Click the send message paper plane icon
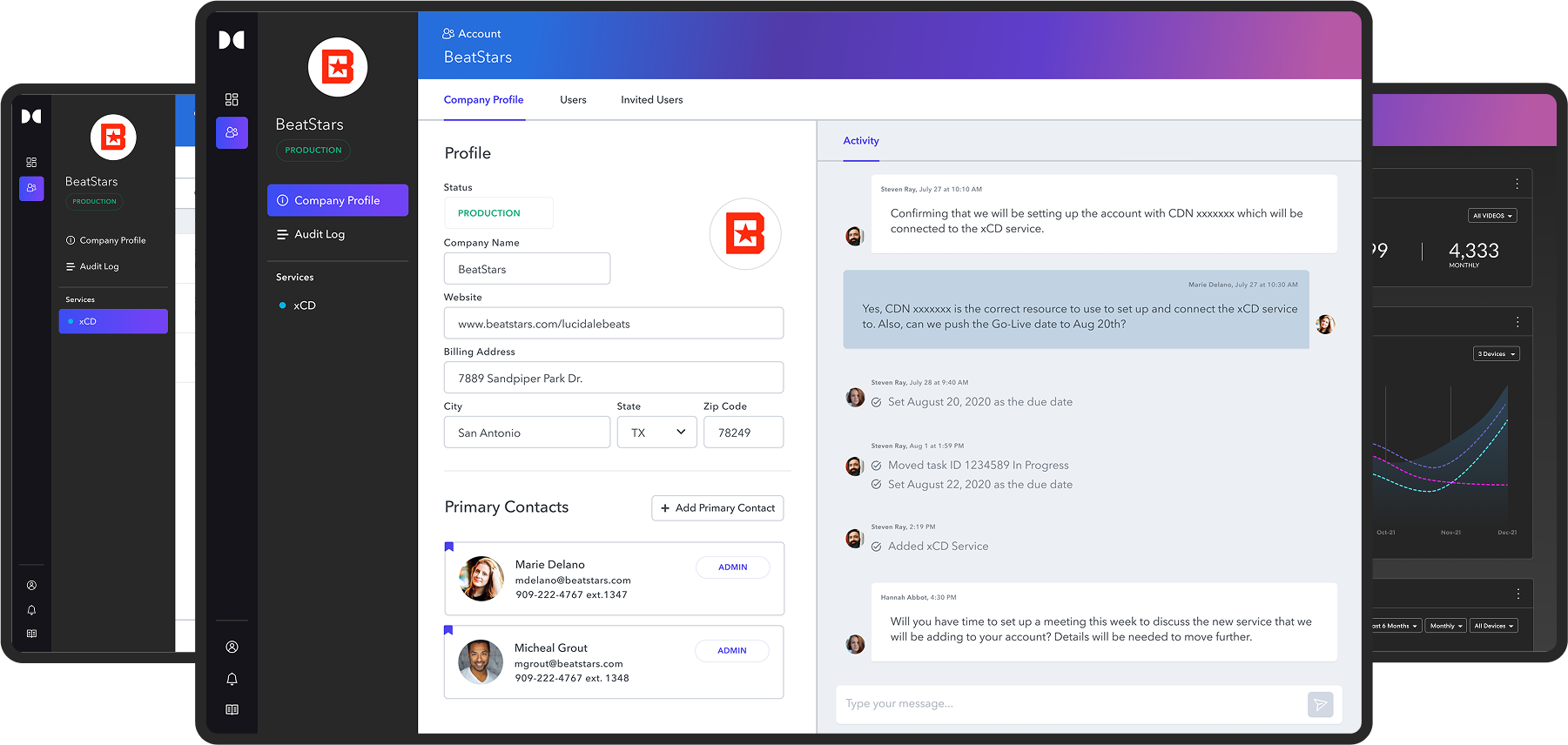The width and height of the screenshot is (1568, 745). 1320,704
